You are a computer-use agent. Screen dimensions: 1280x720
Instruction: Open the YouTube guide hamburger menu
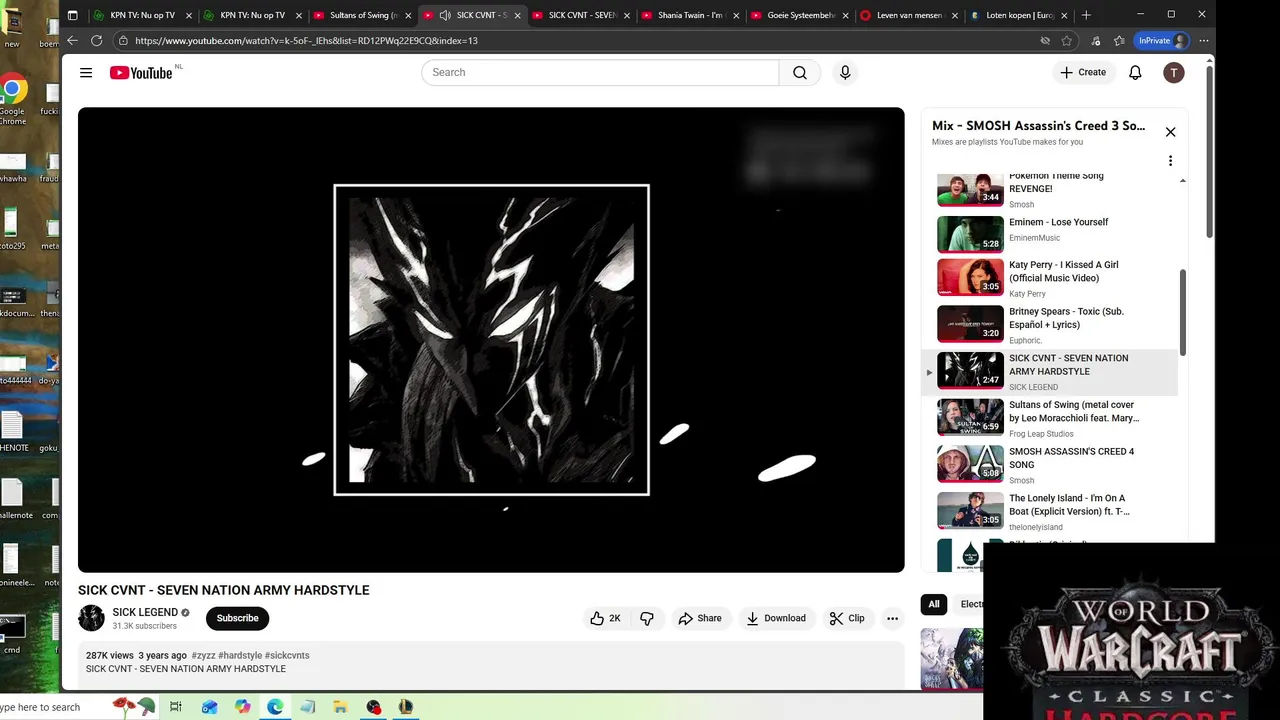click(x=86, y=72)
